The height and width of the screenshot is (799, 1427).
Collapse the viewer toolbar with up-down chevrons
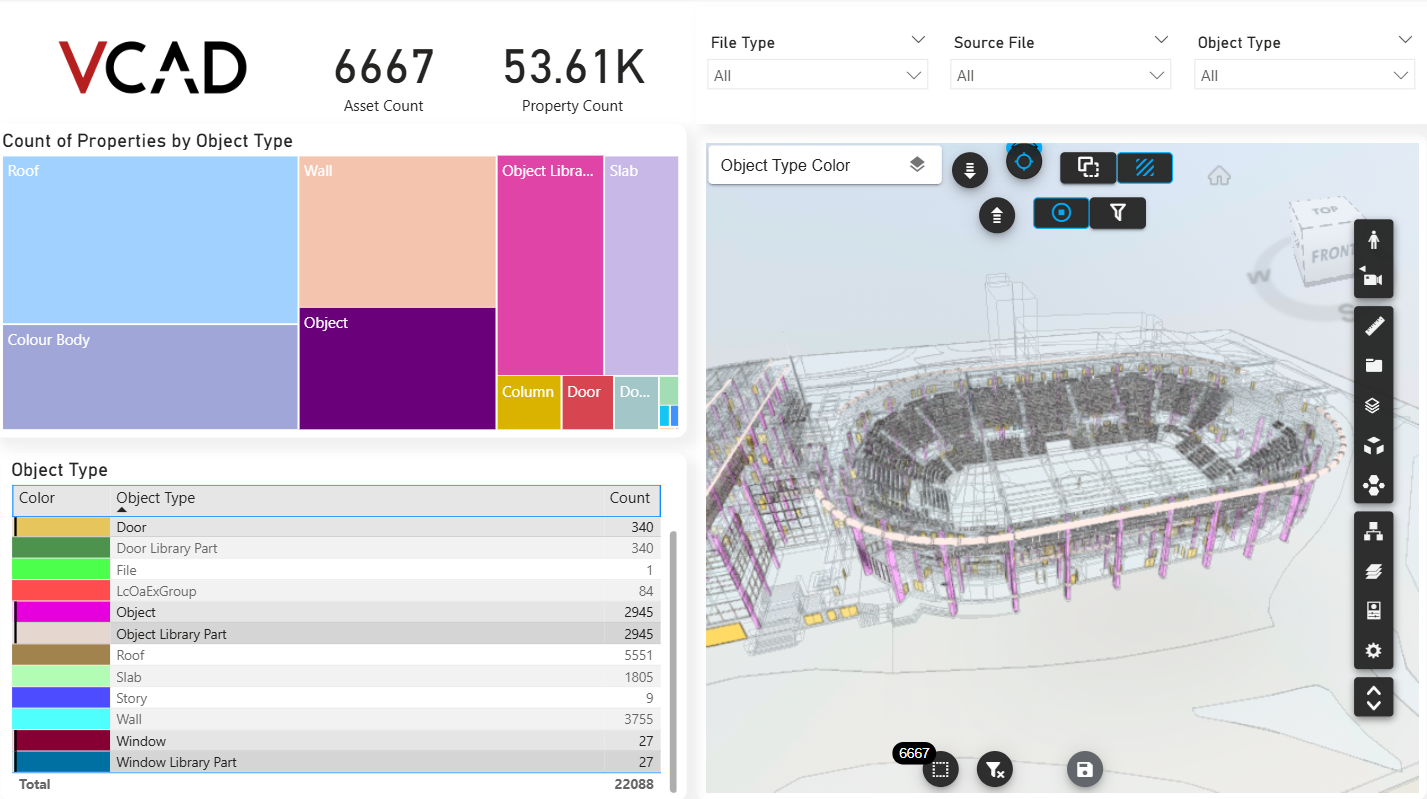[1374, 697]
